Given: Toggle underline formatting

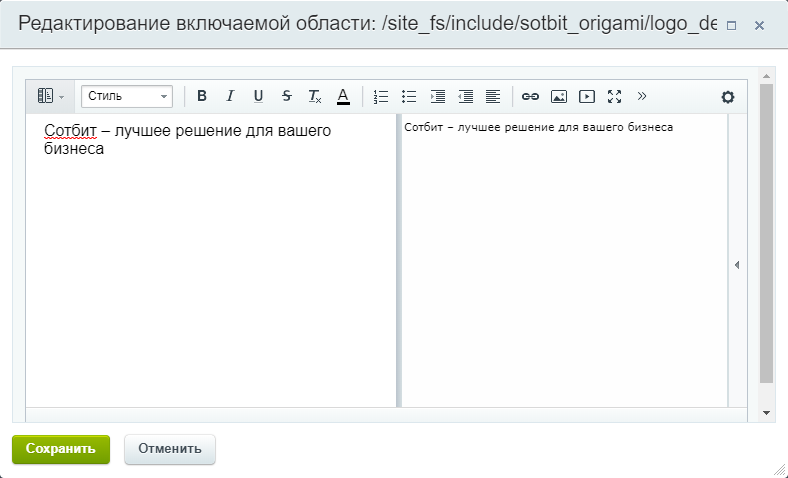Looking at the screenshot, I should point(258,96).
